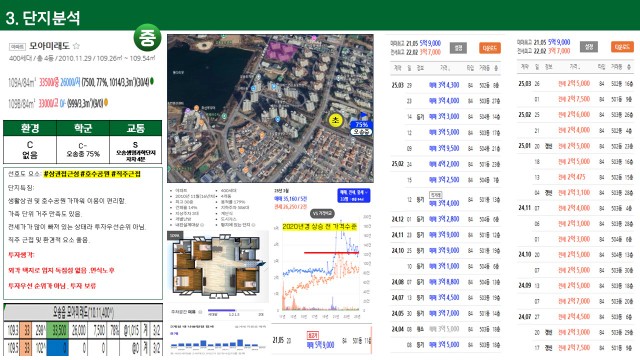Click the 아파트 tag beside complex name
The height and width of the screenshot is (360, 640).
coord(17,47)
